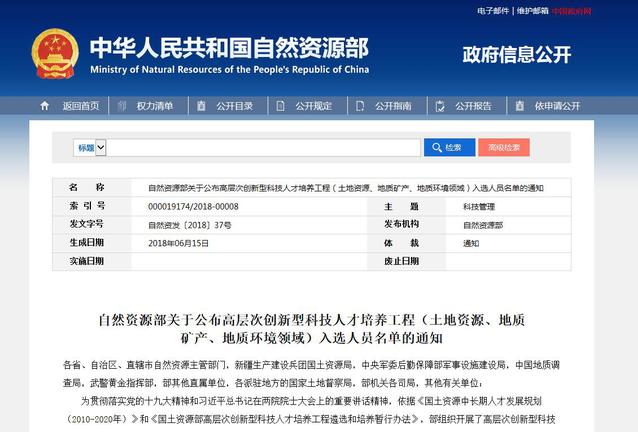Open the 维护邮箱 link at top

534,11
